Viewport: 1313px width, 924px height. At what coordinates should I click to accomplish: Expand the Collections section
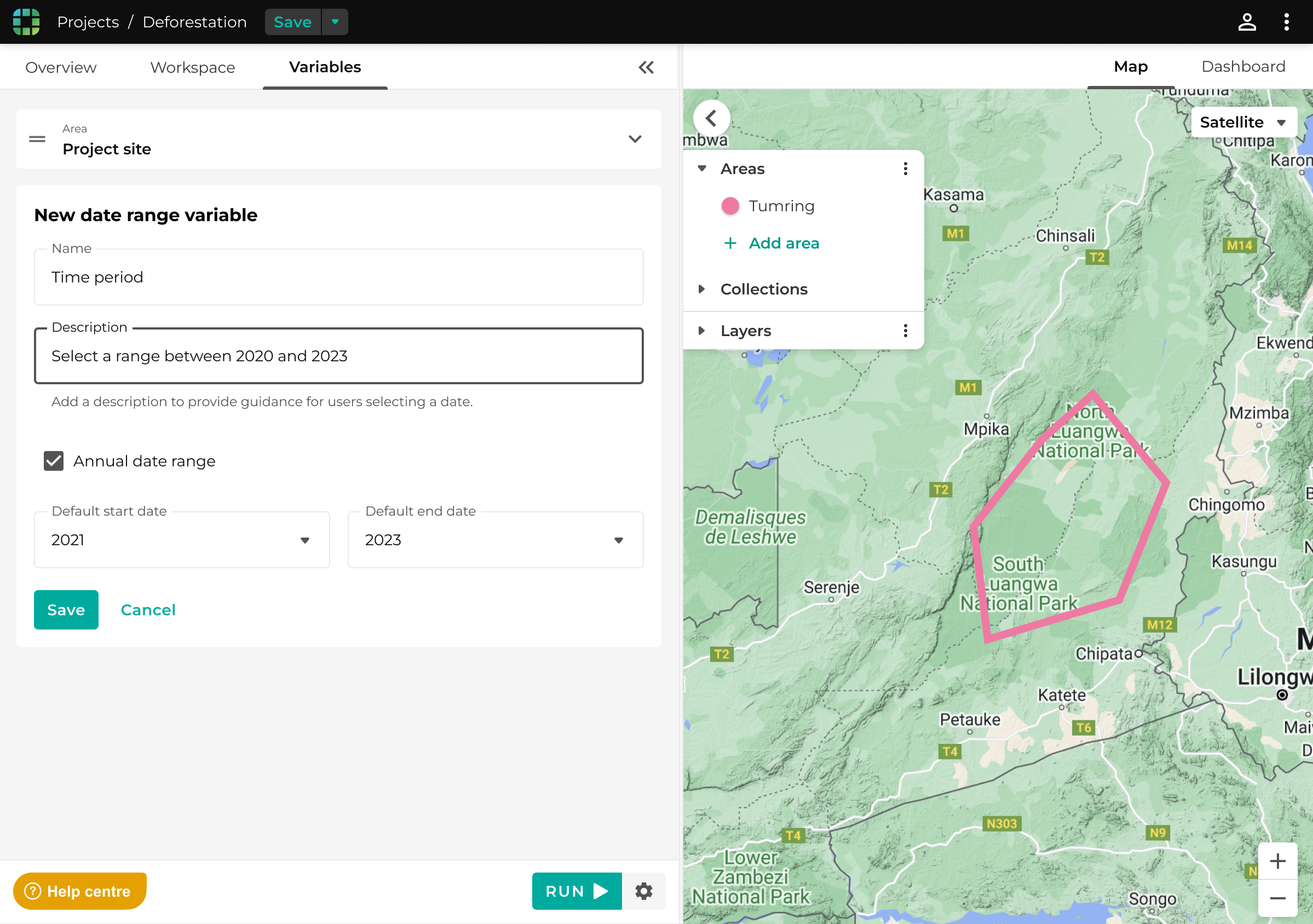[702, 290]
